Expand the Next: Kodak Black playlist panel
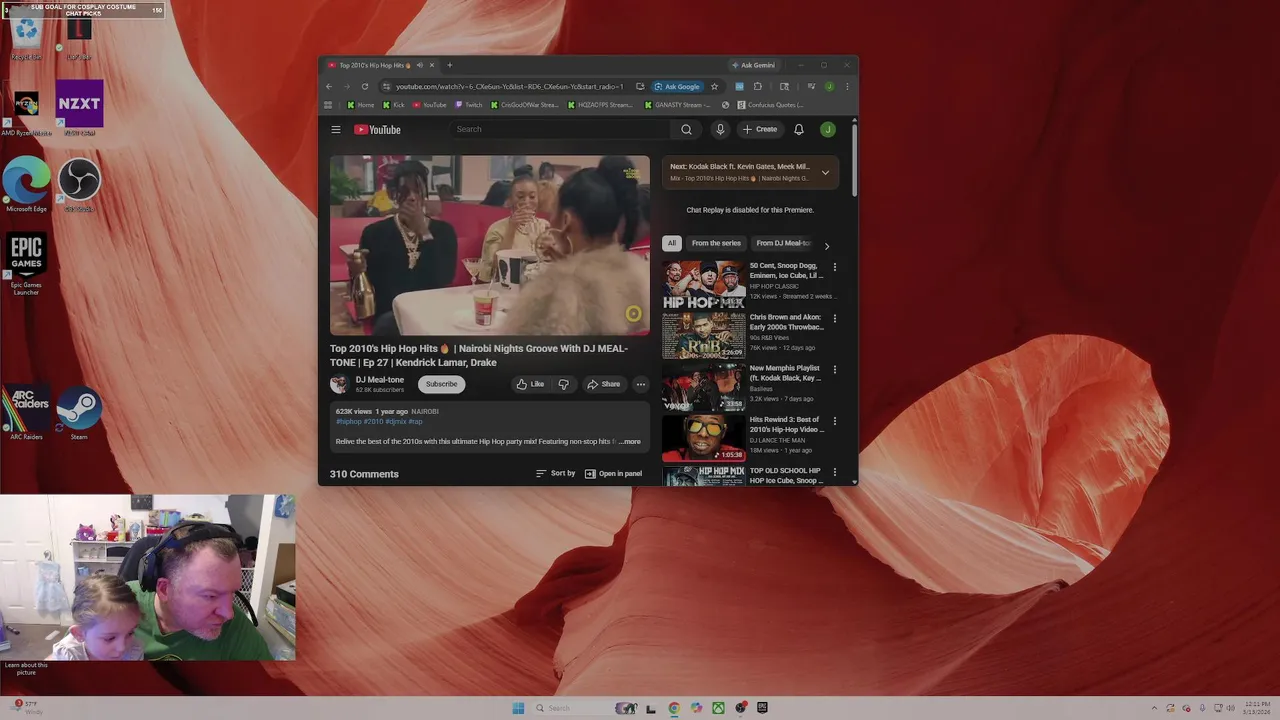1280x720 pixels. (x=825, y=173)
